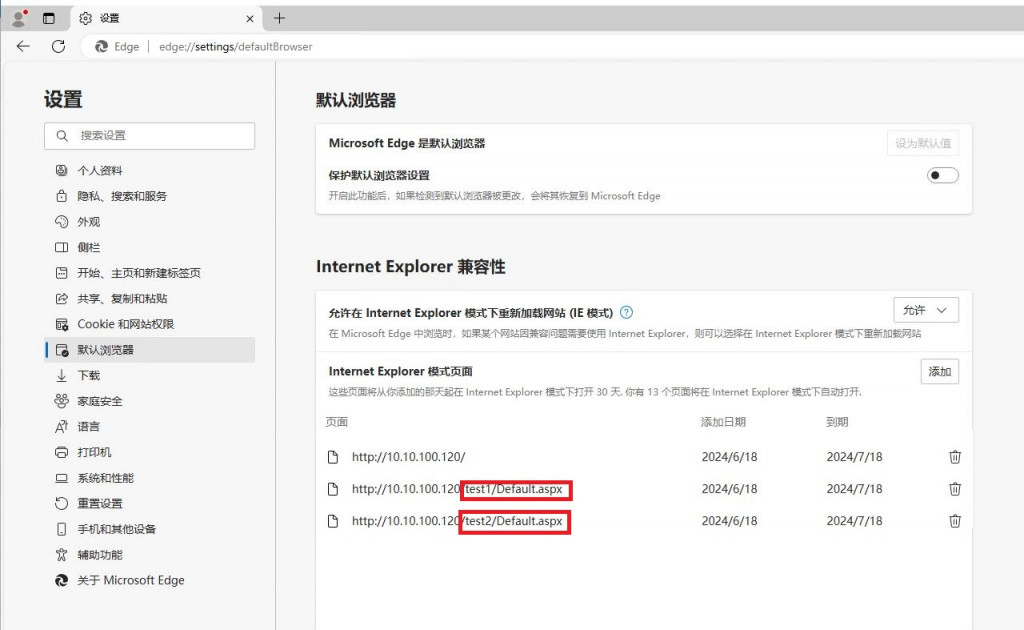
Task: Click the 打印机 printer icon
Action: [61, 452]
